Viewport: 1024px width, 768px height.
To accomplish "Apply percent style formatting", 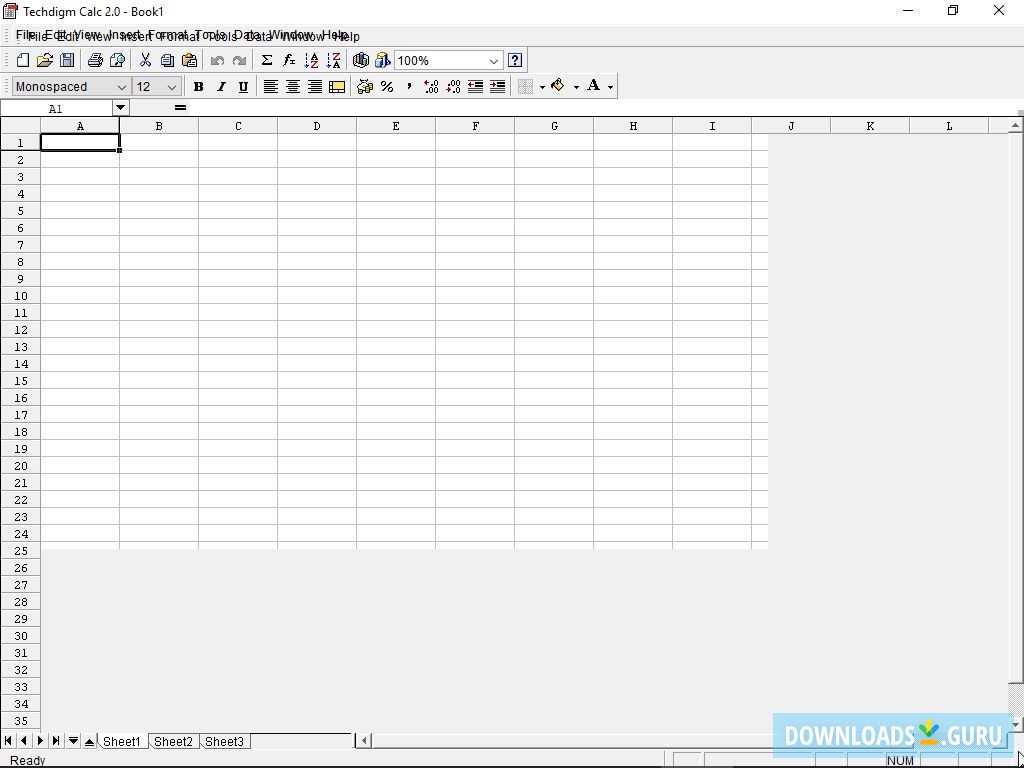I will (x=387, y=87).
